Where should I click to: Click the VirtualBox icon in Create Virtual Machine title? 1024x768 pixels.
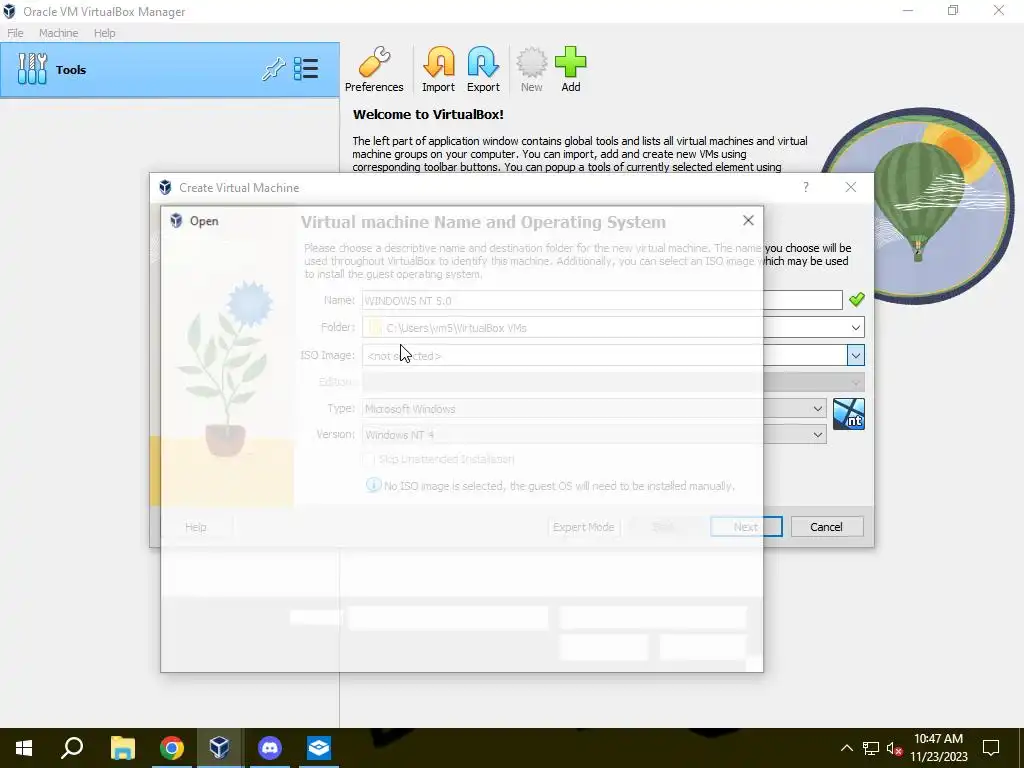tap(165, 187)
